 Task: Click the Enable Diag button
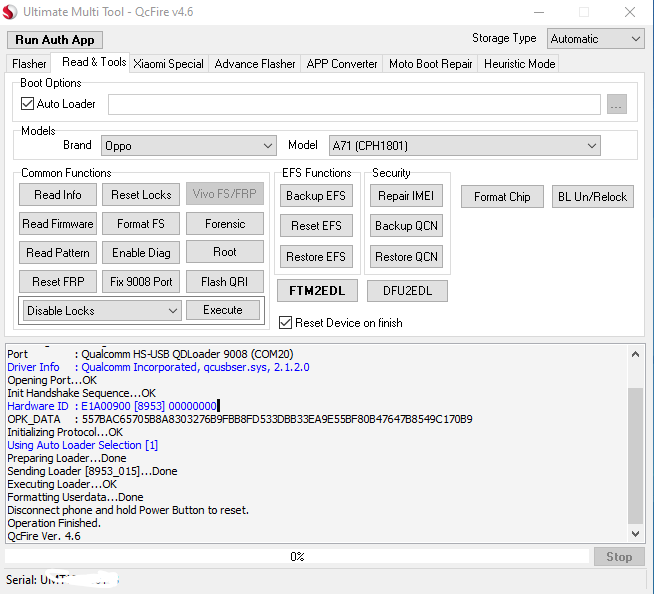pos(141,253)
